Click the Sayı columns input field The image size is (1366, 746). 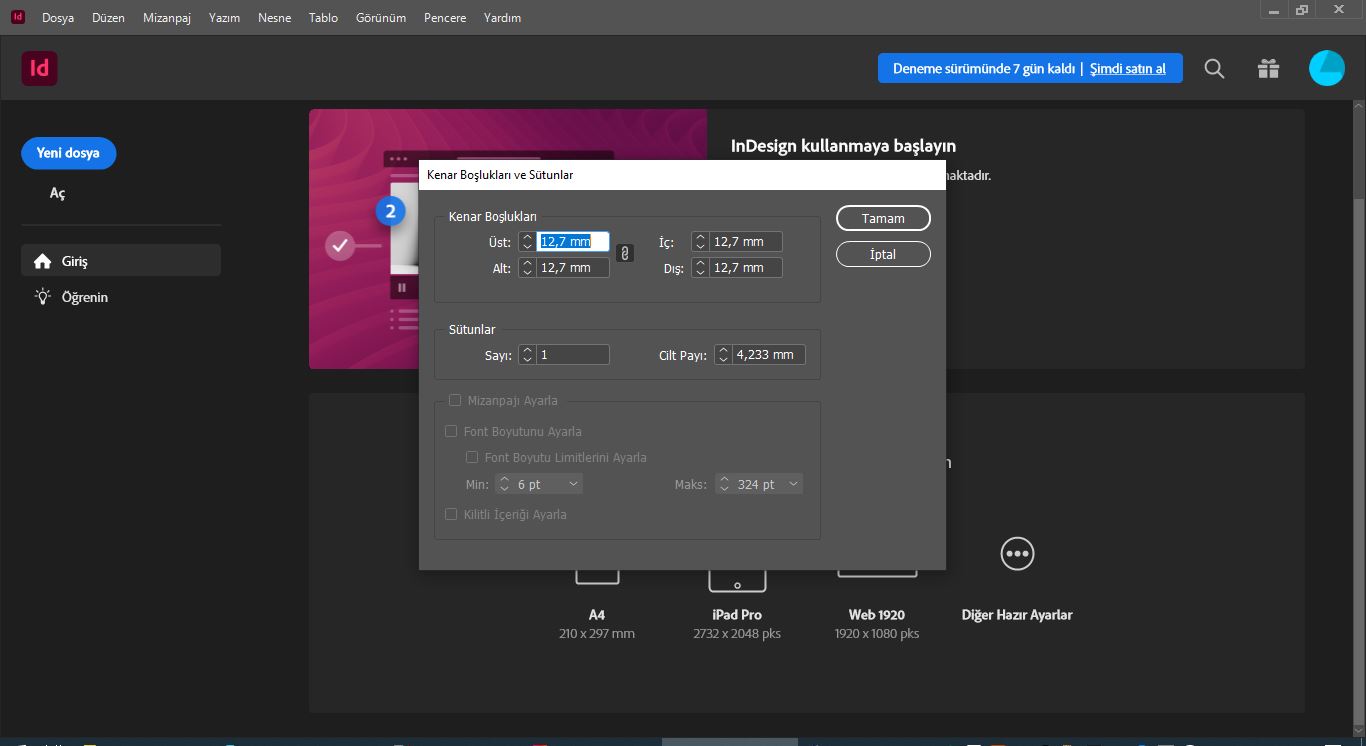coord(573,355)
